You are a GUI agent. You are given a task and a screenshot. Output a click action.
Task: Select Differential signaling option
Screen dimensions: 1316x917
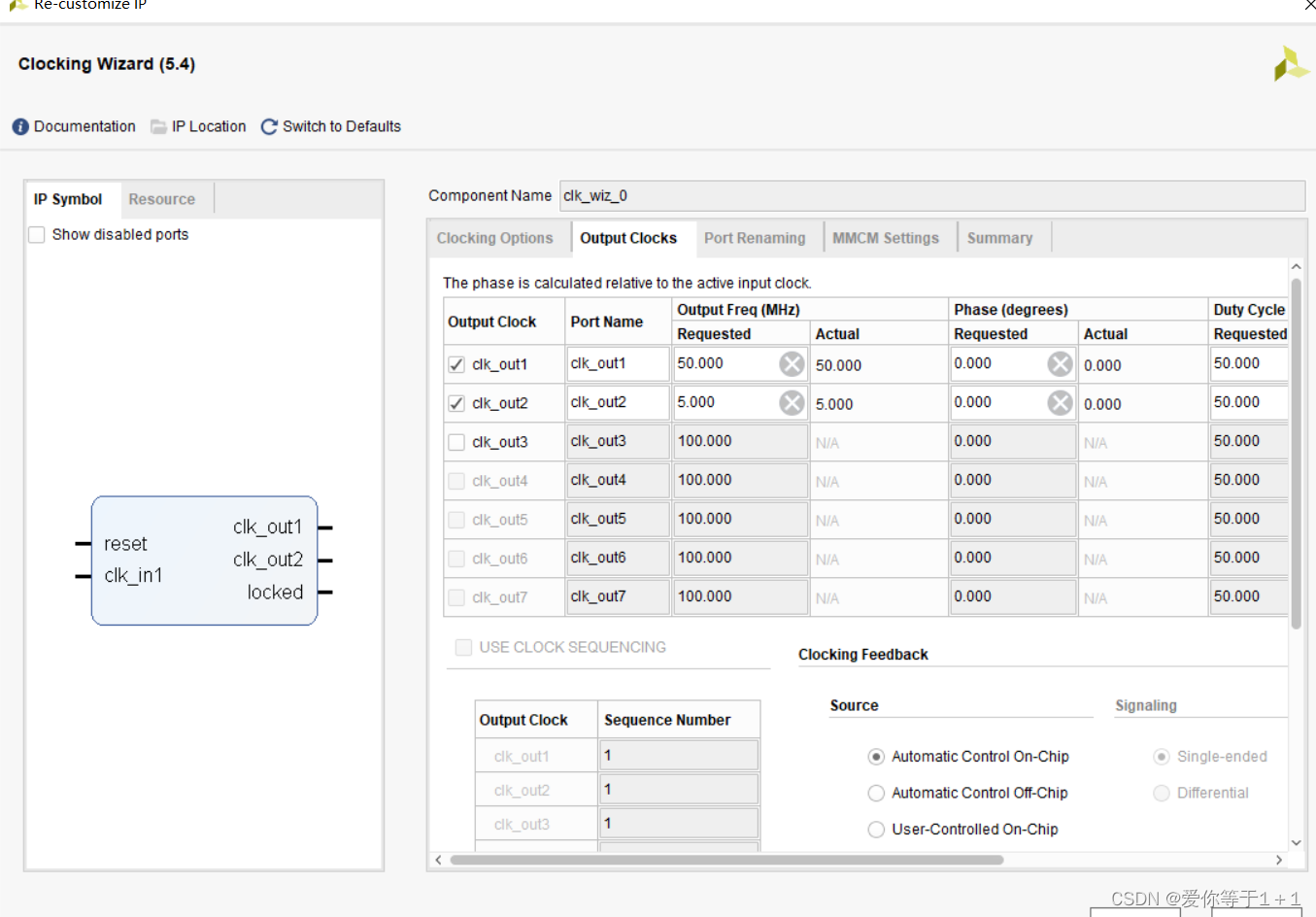tap(1161, 794)
